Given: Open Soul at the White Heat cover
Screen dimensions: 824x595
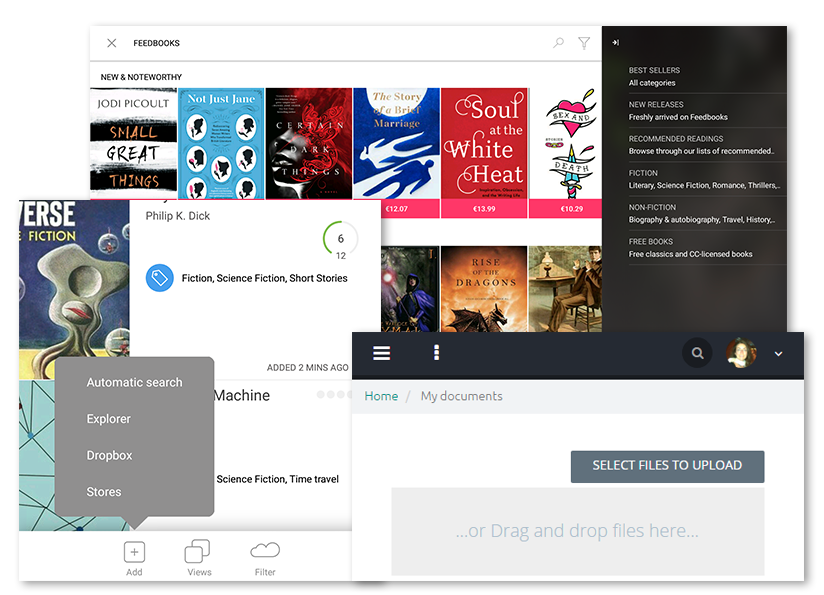Looking at the screenshot, I should [x=484, y=143].
